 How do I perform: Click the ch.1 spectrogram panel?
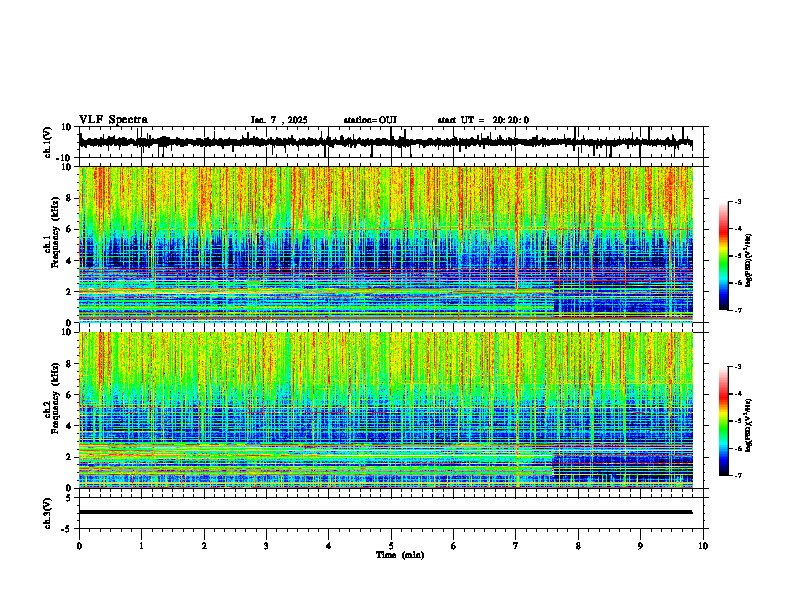[385, 244]
